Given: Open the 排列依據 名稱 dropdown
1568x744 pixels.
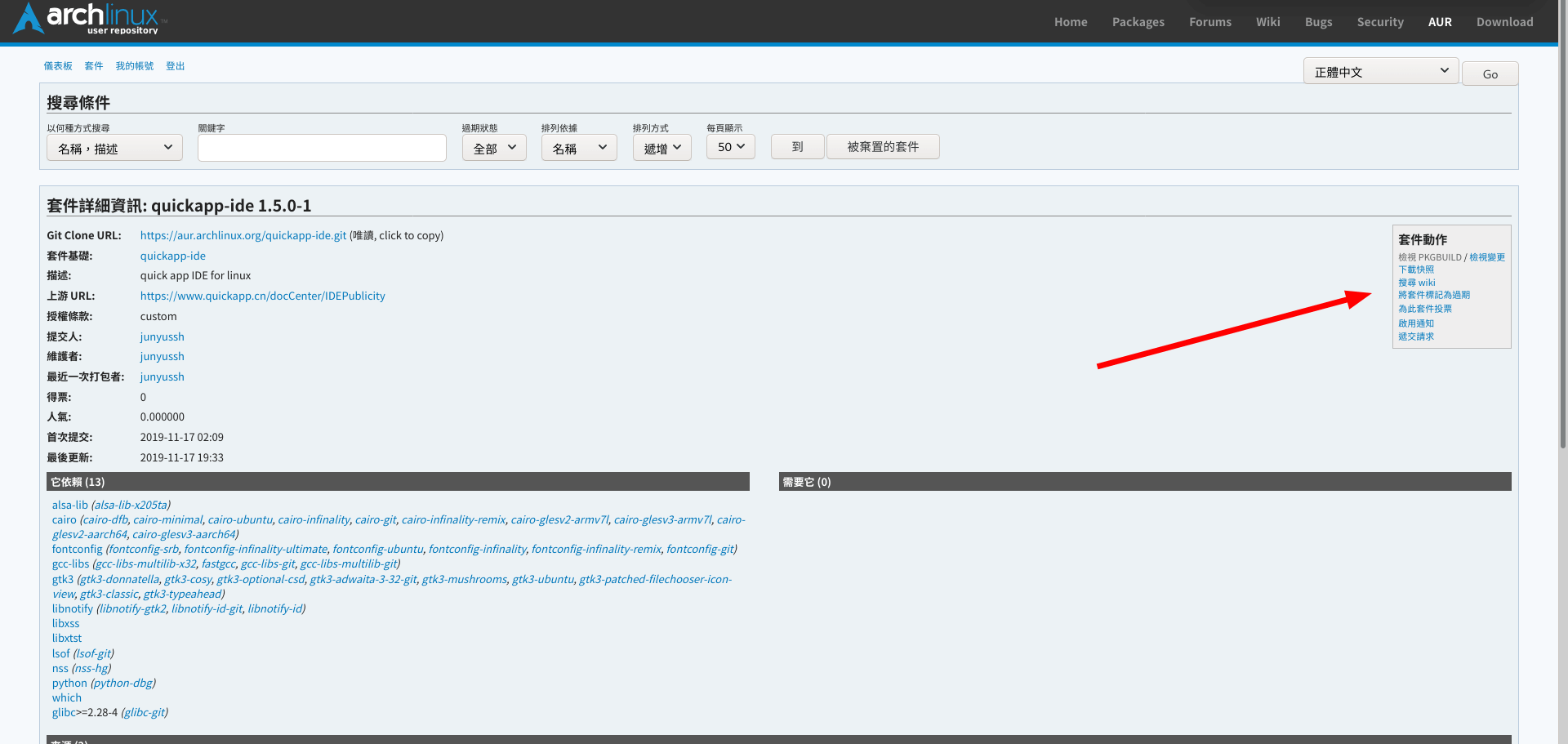Looking at the screenshot, I should coord(579,148).
